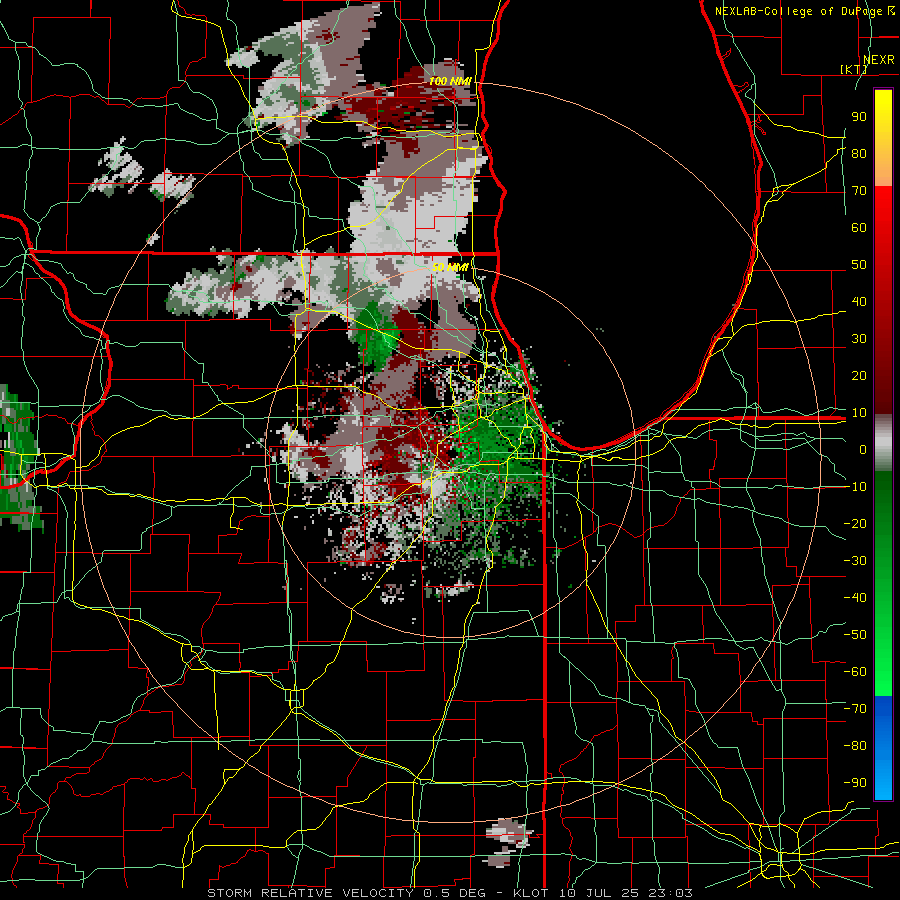The height and width of the screenshot is (900, 900).
Task: Click the -40 label on the velocity scale
Action: click(x=855, y=598)
